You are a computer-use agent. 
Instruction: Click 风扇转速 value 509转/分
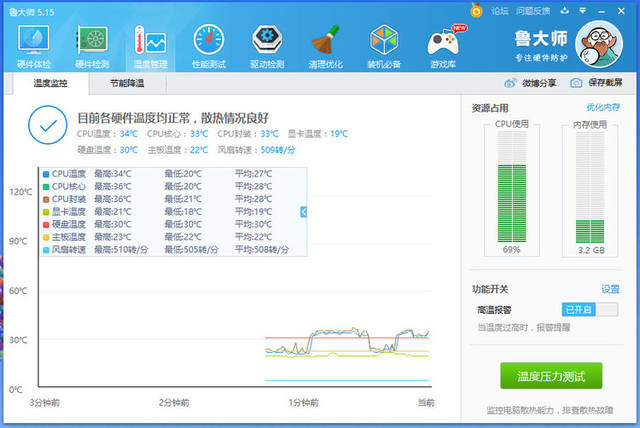278,150
